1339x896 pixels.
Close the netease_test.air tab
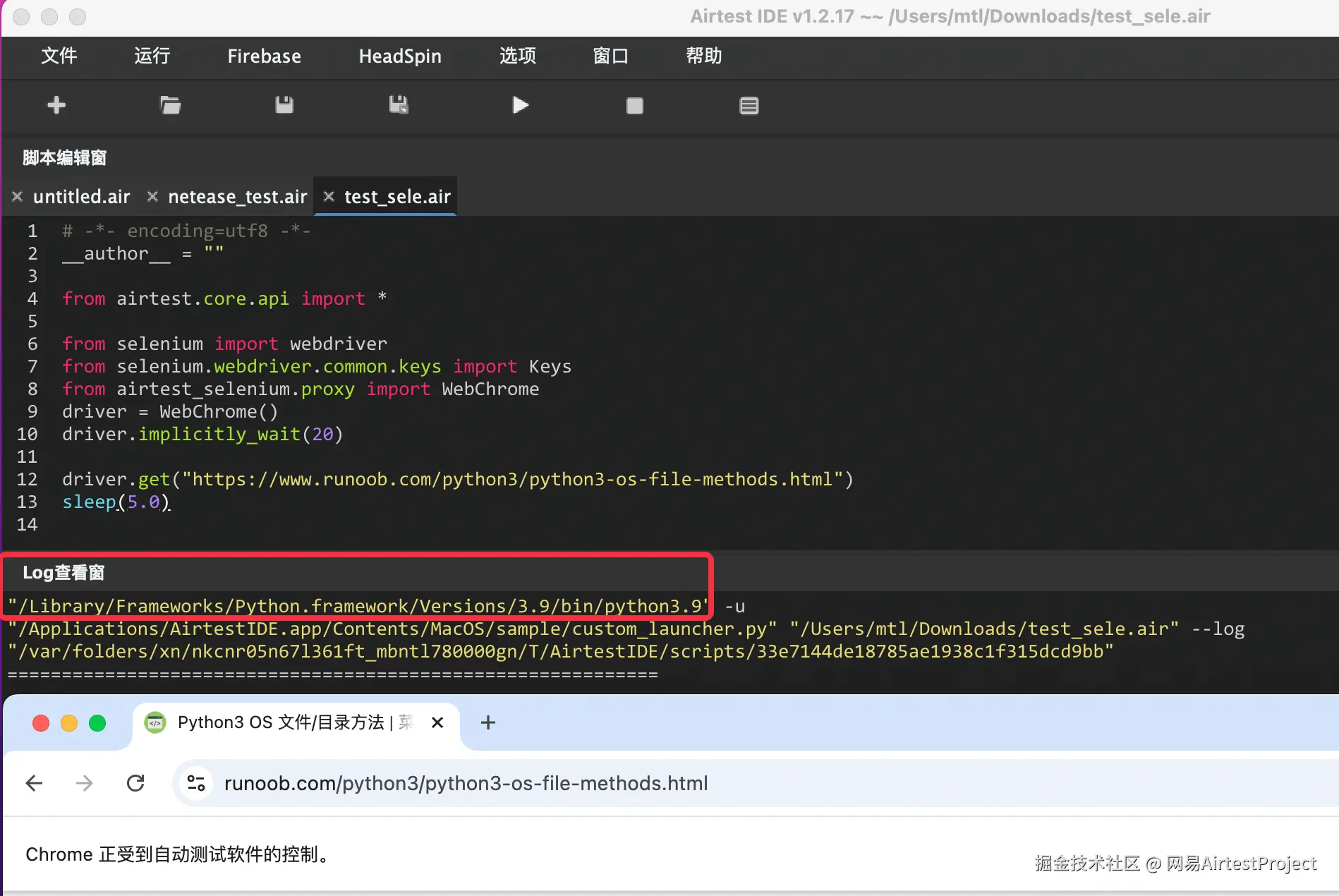click(x=152, y=196)
